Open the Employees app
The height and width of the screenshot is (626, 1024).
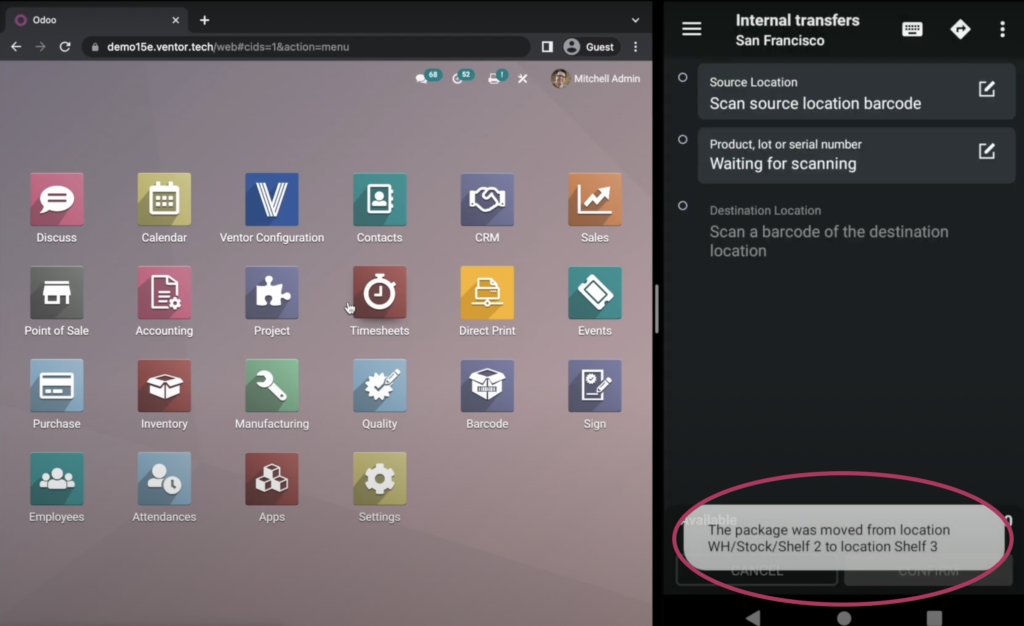[57, 478]
